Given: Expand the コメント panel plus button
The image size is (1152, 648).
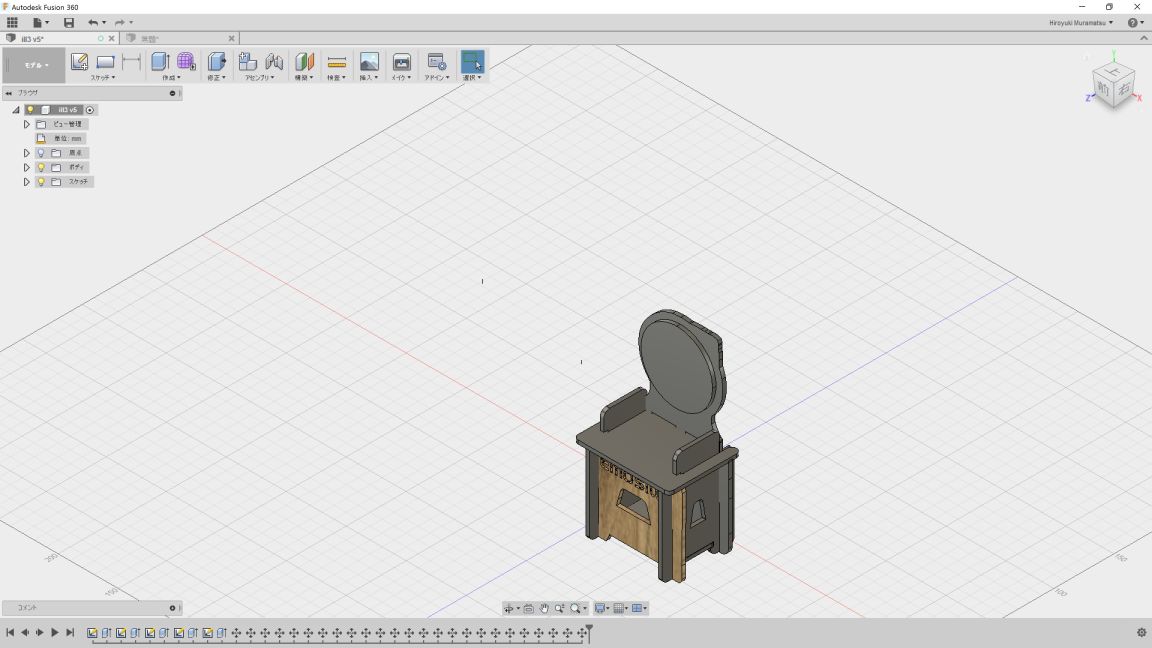Looking at the screenshot, I should point(173,608).
